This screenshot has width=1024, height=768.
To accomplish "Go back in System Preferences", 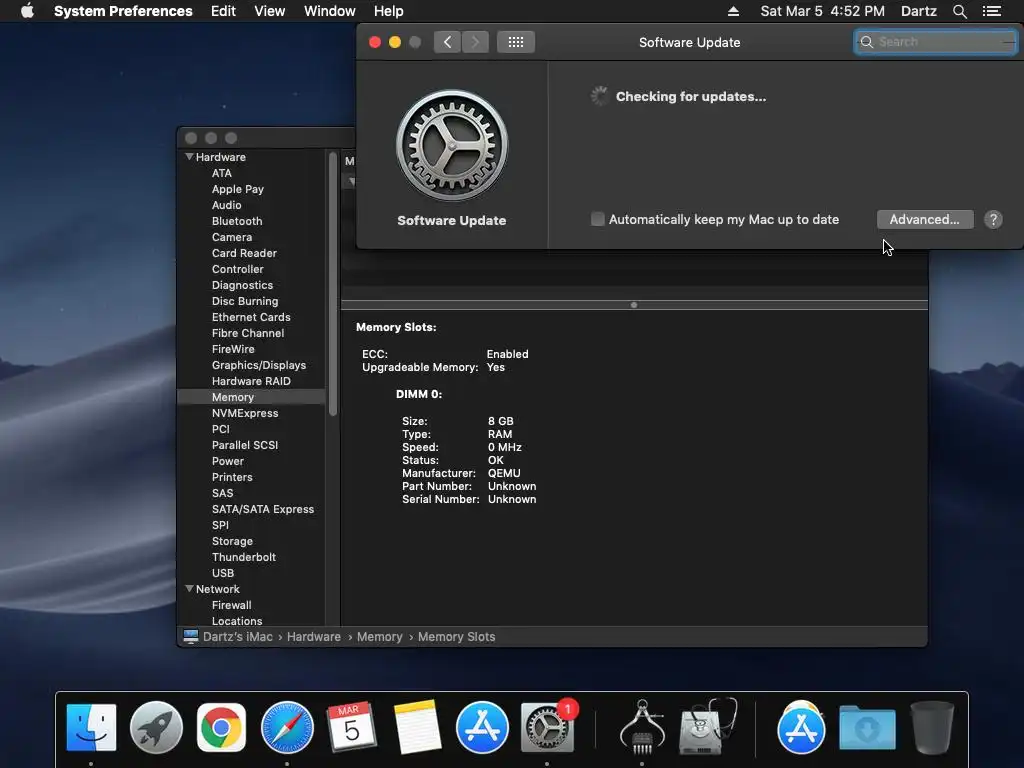I will [447, 42].
